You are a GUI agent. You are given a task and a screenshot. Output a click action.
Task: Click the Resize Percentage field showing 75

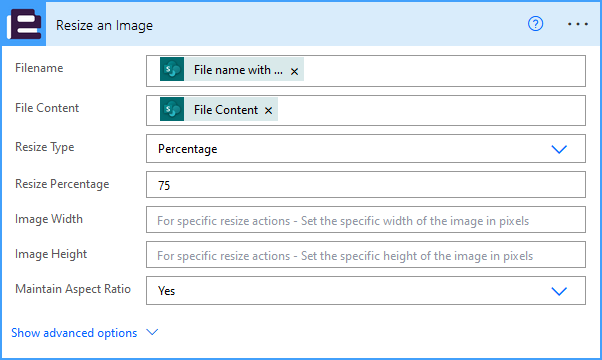pos(366,185)
